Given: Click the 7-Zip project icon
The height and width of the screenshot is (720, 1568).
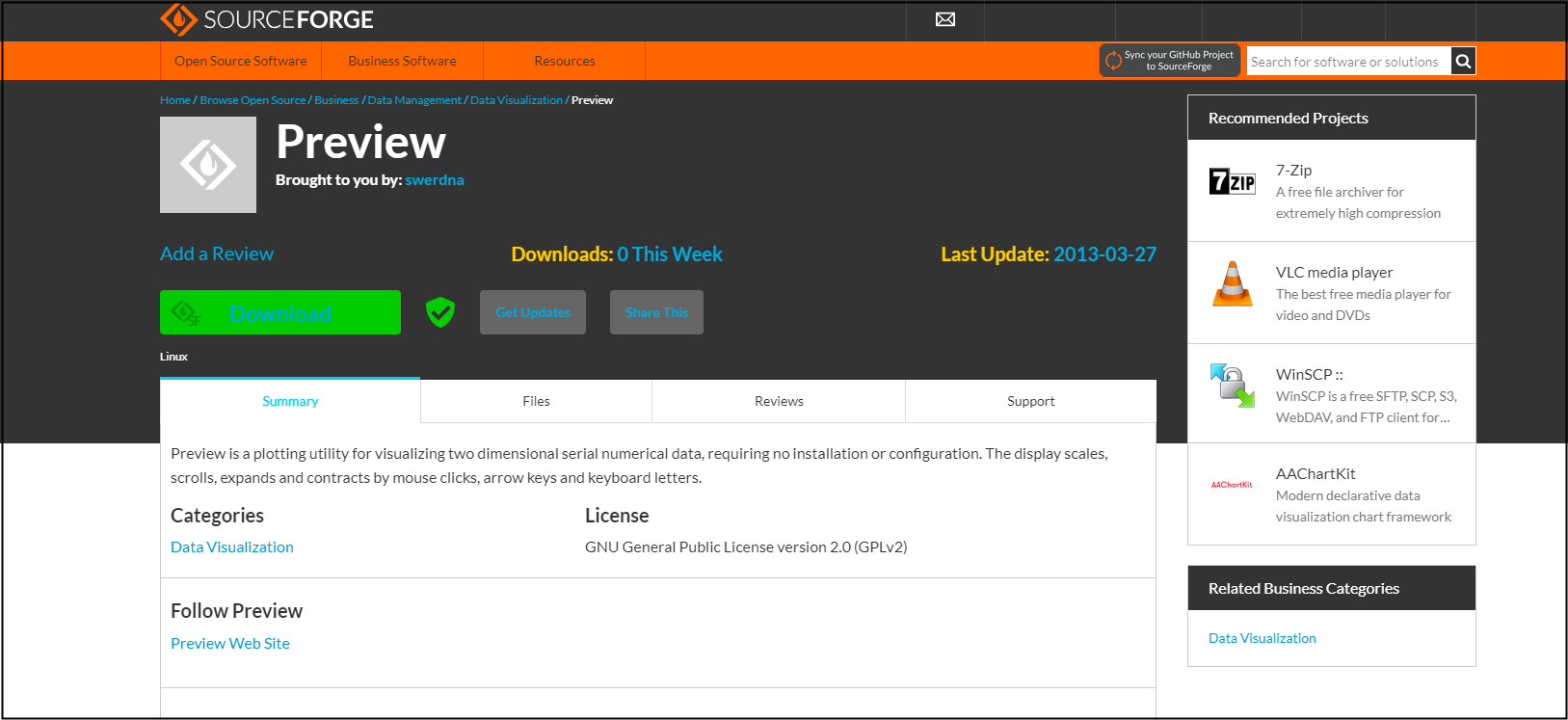Looking at the screenshot, I should [1232, 181].
